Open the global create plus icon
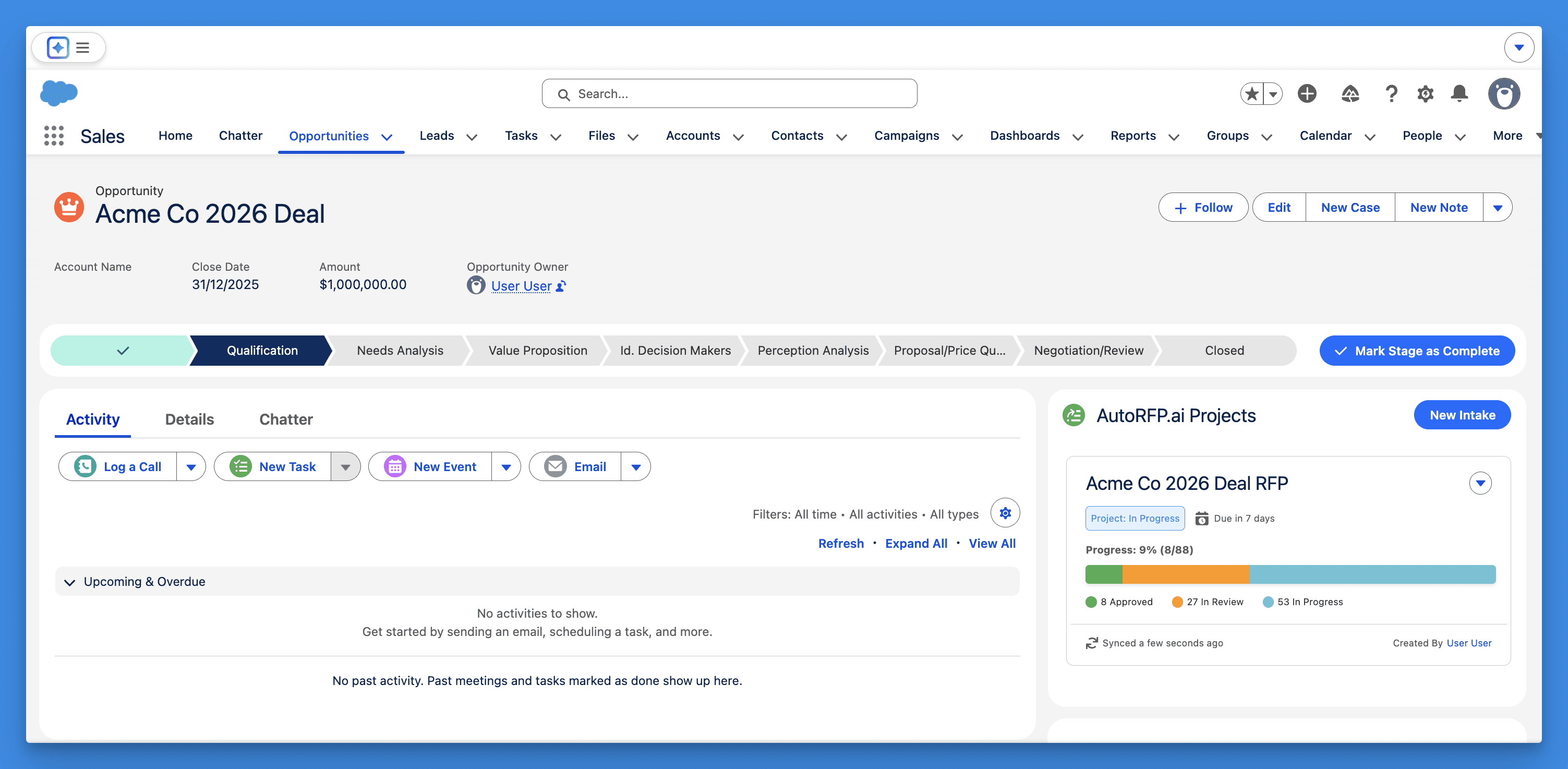The image size is (1568, 769). [1307, 94]
